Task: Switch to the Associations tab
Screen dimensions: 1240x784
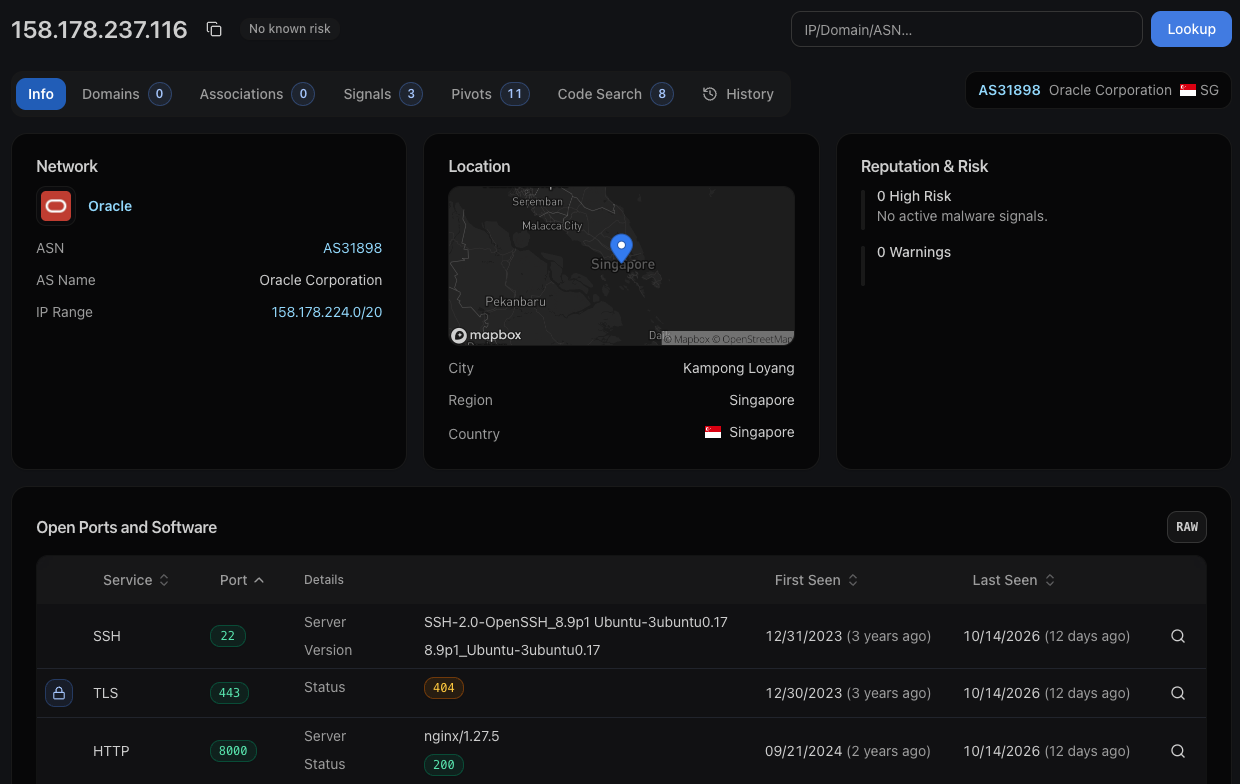Action: click(257, 94)
